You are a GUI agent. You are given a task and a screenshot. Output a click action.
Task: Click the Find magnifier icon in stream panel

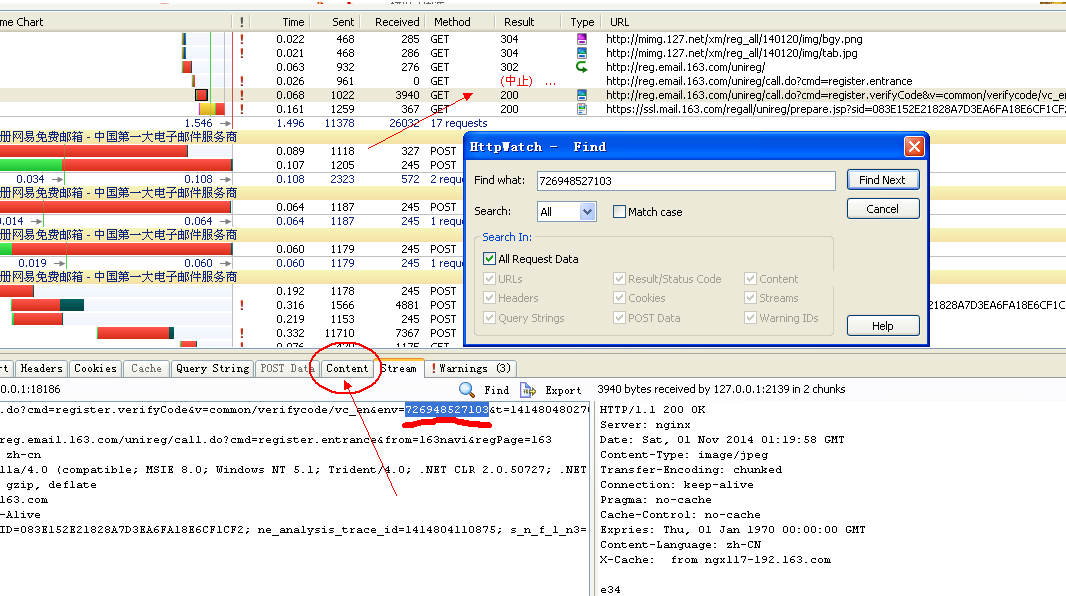click(467, 390)
